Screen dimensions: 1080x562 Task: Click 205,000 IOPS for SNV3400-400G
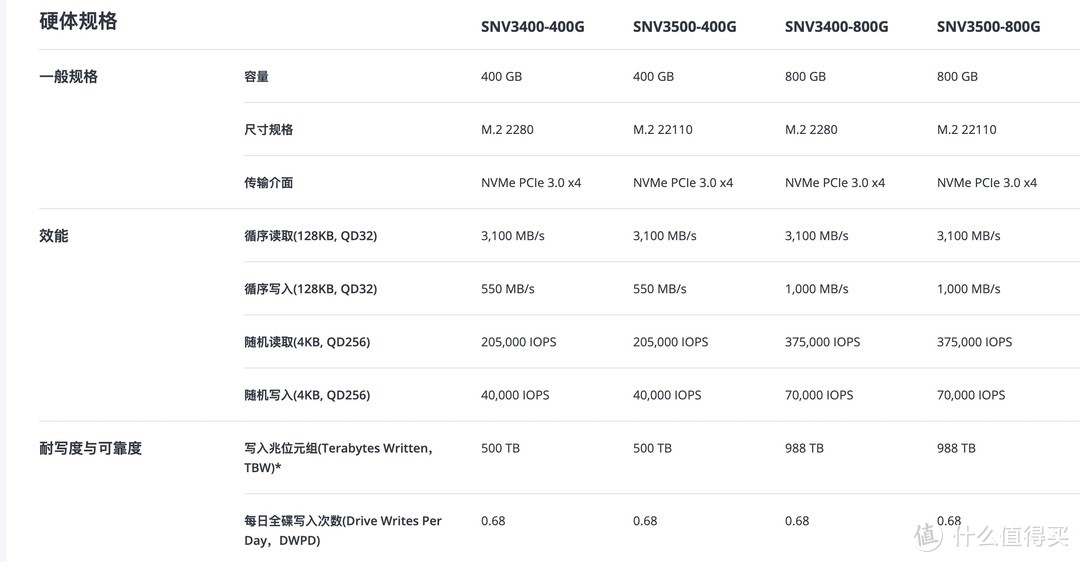pyautogui.click(x=519, y=342)
